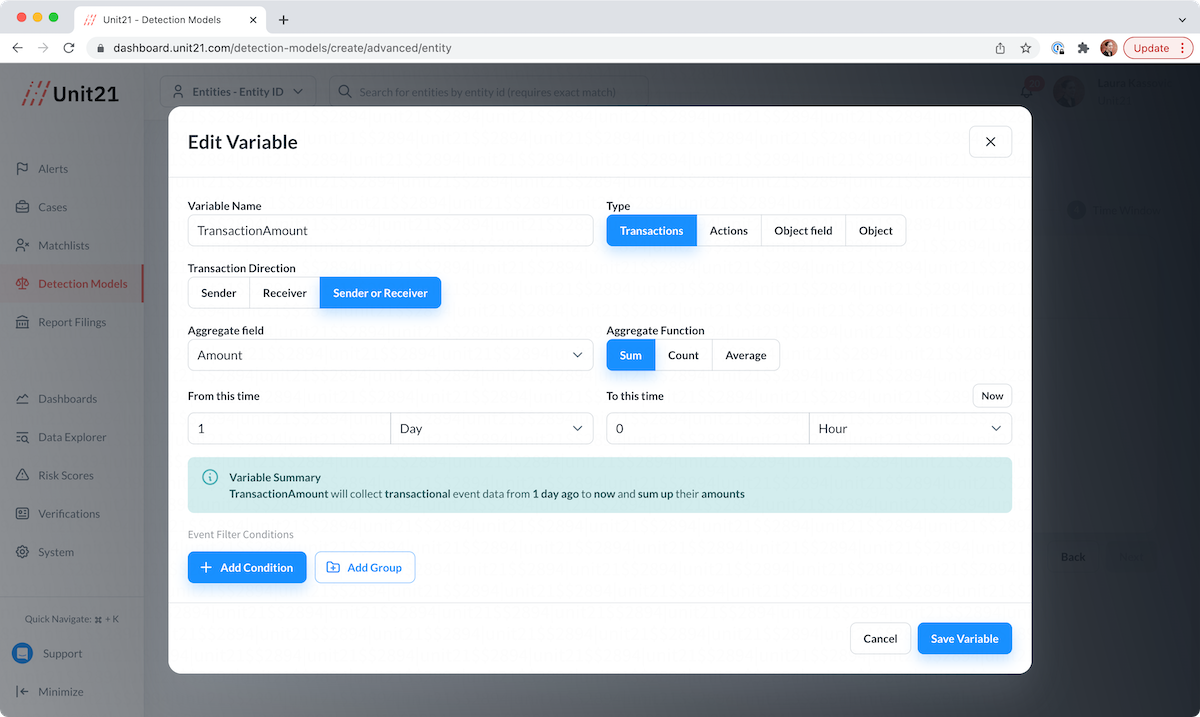Viewport: 1200px width, 717px height.
Task: Click Add Condition button
Action: [x=247, y=567]
